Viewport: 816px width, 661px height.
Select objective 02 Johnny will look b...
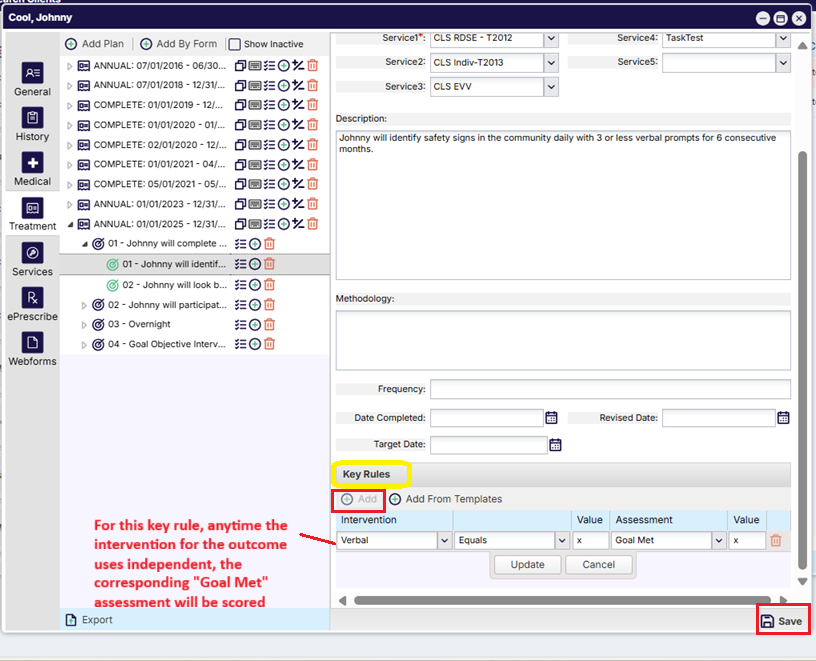pos(175,285)
